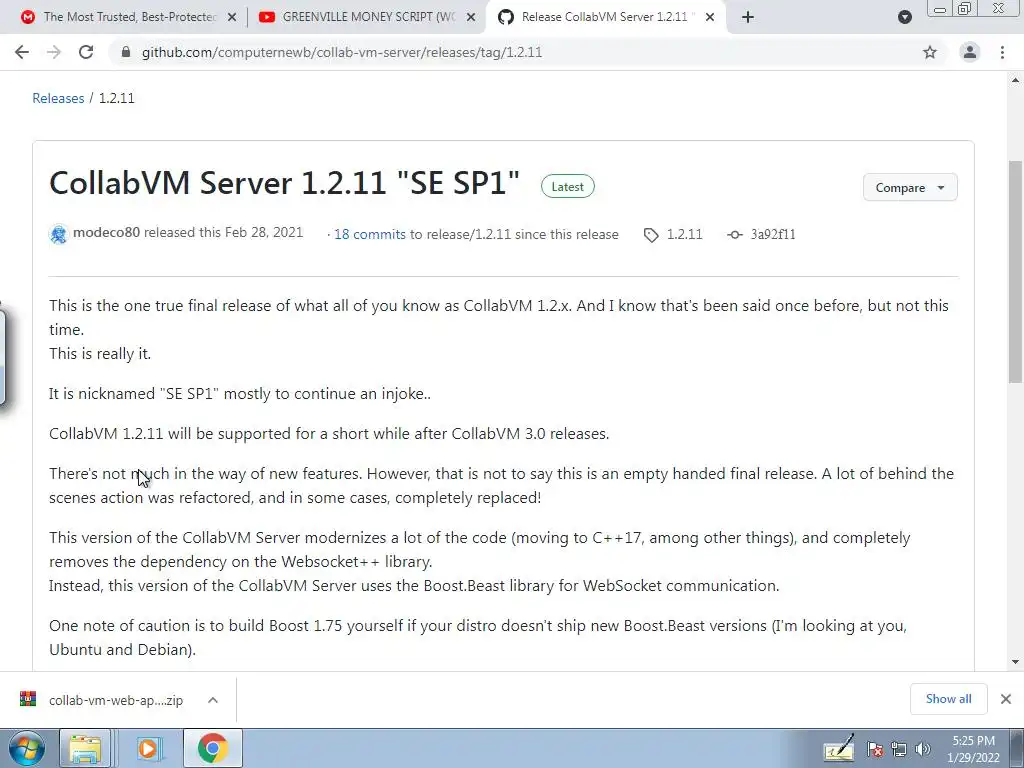Click modeco80 avatar image
Screen dimensions: 1024x768
59,234
